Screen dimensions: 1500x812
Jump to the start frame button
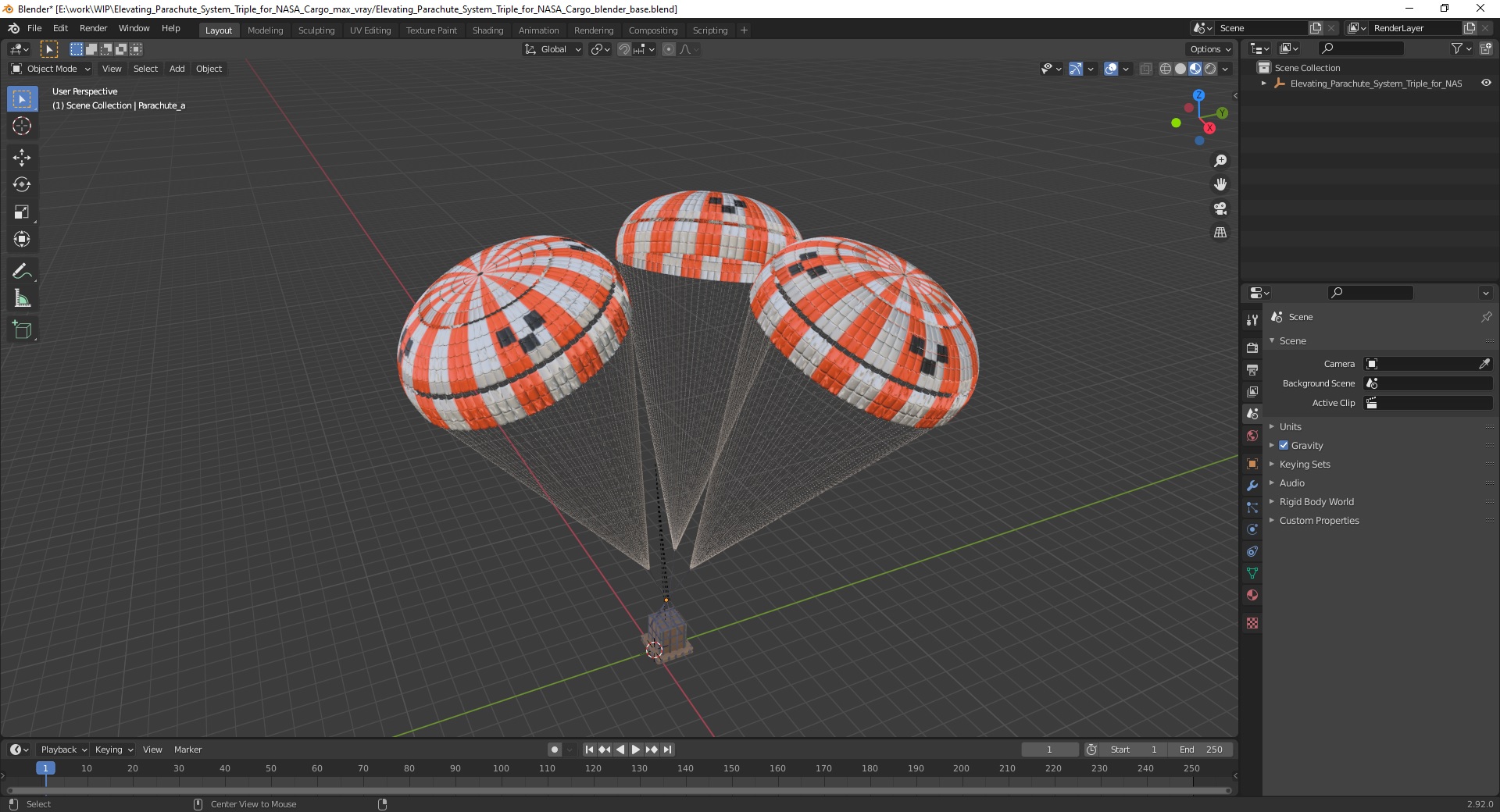[589, 750]
